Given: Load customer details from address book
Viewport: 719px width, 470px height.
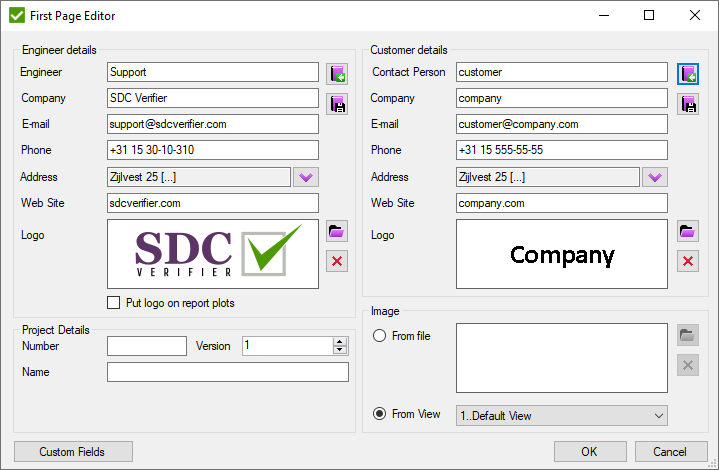Looking at the screenshot, I should pyautogui.click(x=687, y=73).
